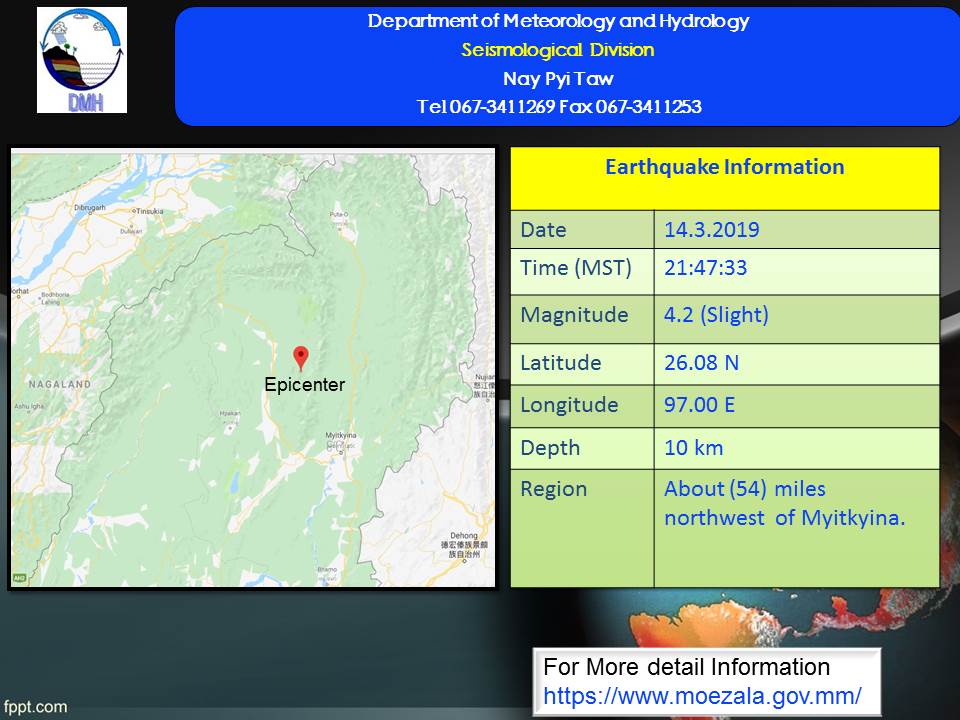960x720 pixels.
Task: Click Dibrugarh on the map
Action: click(x=89, y=208)
